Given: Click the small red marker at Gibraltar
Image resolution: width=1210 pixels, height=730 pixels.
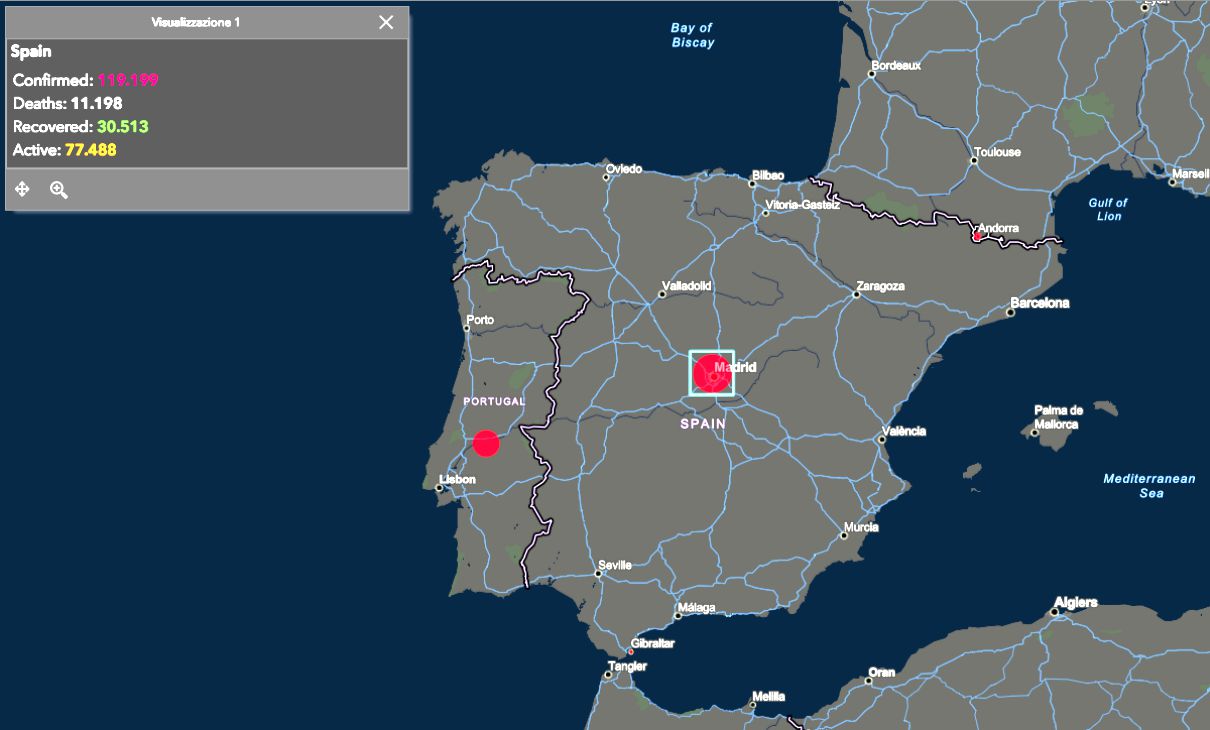Looking at the screenshot, I should coord(631,652).
